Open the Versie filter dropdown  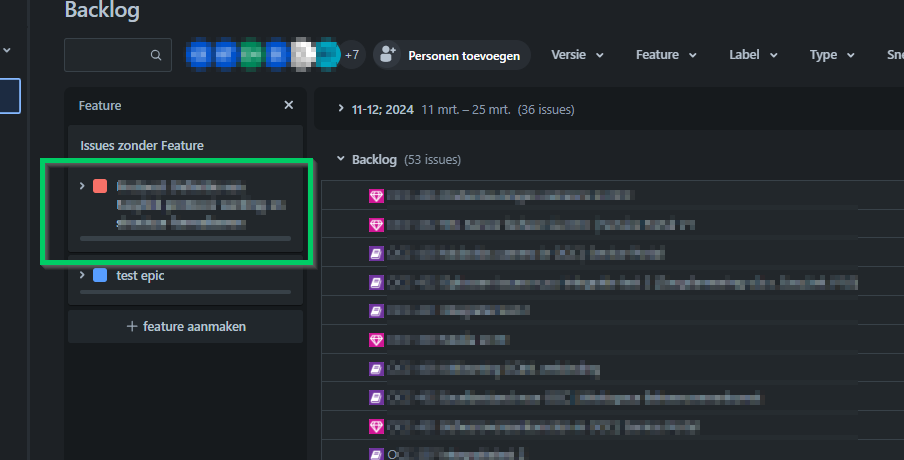tap(577, 55)
